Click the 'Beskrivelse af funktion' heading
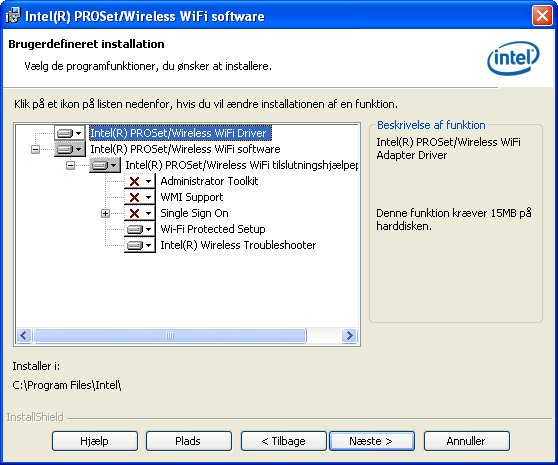The image size is (558, 465). click(x=431, y=125)
